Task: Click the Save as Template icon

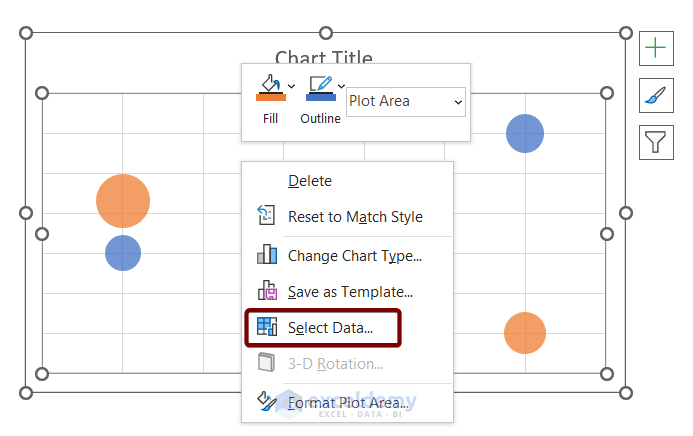Action: click(x=266, y=291)
